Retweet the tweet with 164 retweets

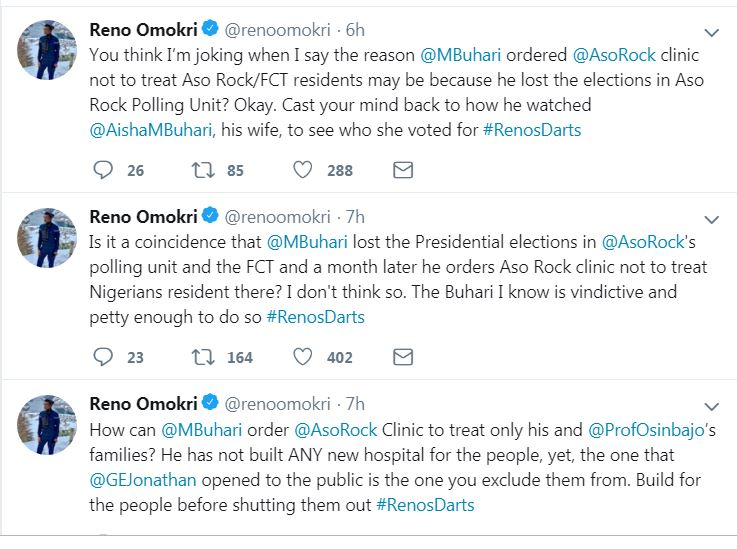[199, 357]
